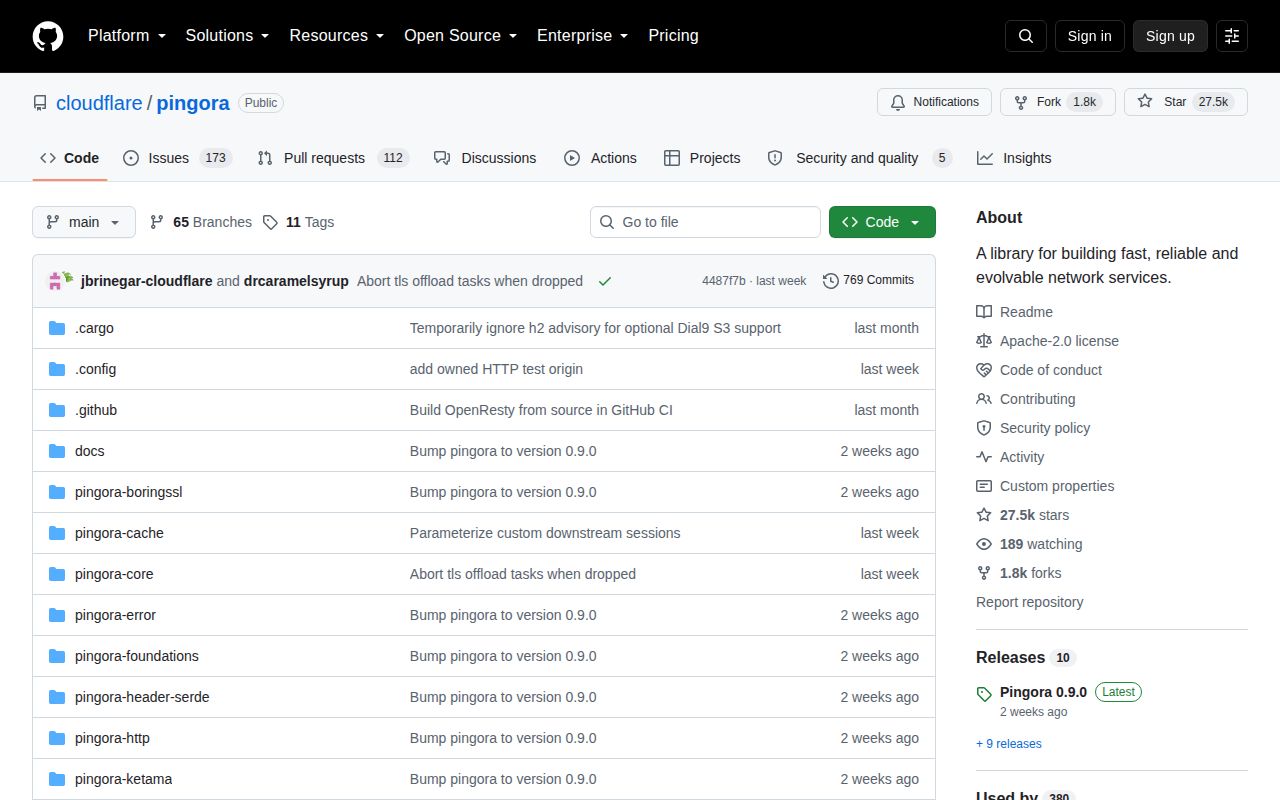
Task: Click the pingora-header-serde folder icon
Action: tap(57, 697)
